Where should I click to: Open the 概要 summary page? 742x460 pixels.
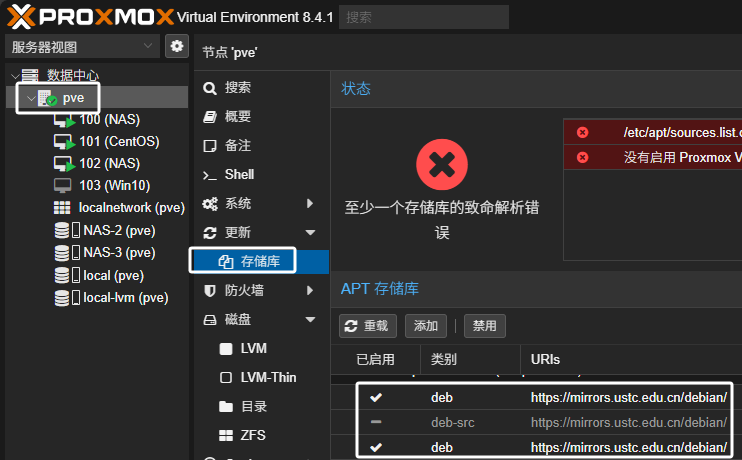click(x=238, y=116)
